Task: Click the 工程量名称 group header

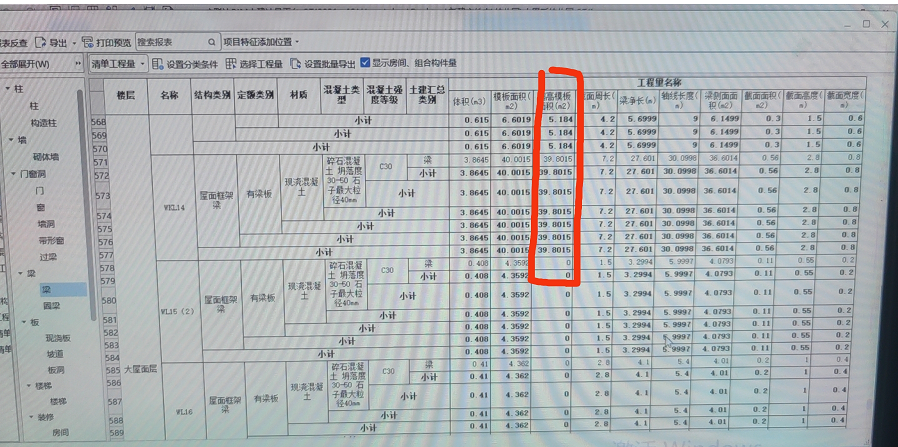Action: [x=659, y=83]
